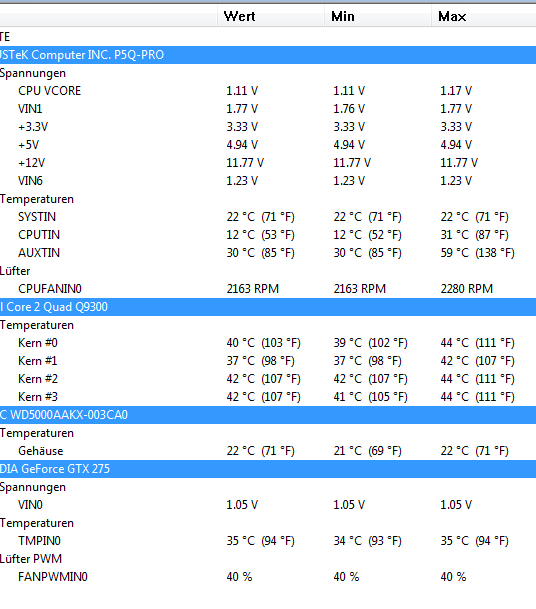The image size is (536, 609).
Task: Click Kern #3 min value 41 °C
Action: point(371,397)
